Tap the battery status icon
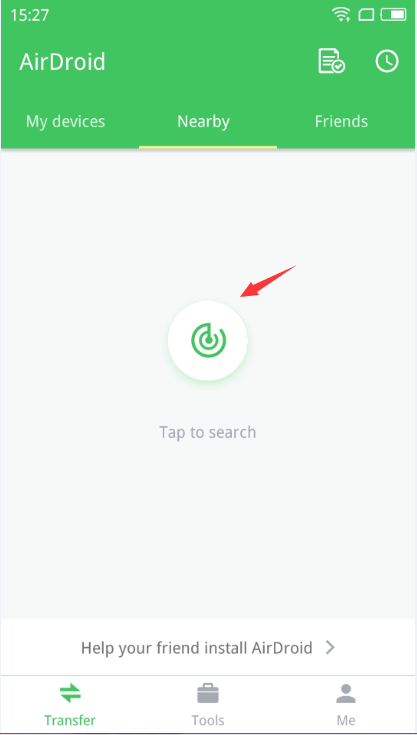This screenshot has width=417, height=735. tap(393, 15)
